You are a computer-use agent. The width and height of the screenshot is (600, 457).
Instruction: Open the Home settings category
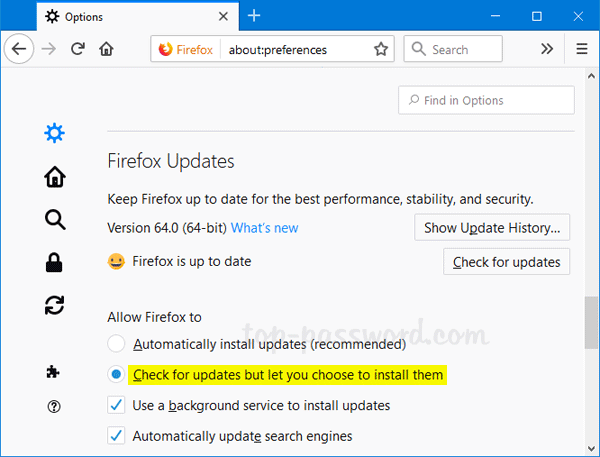(x=55, y=177)
